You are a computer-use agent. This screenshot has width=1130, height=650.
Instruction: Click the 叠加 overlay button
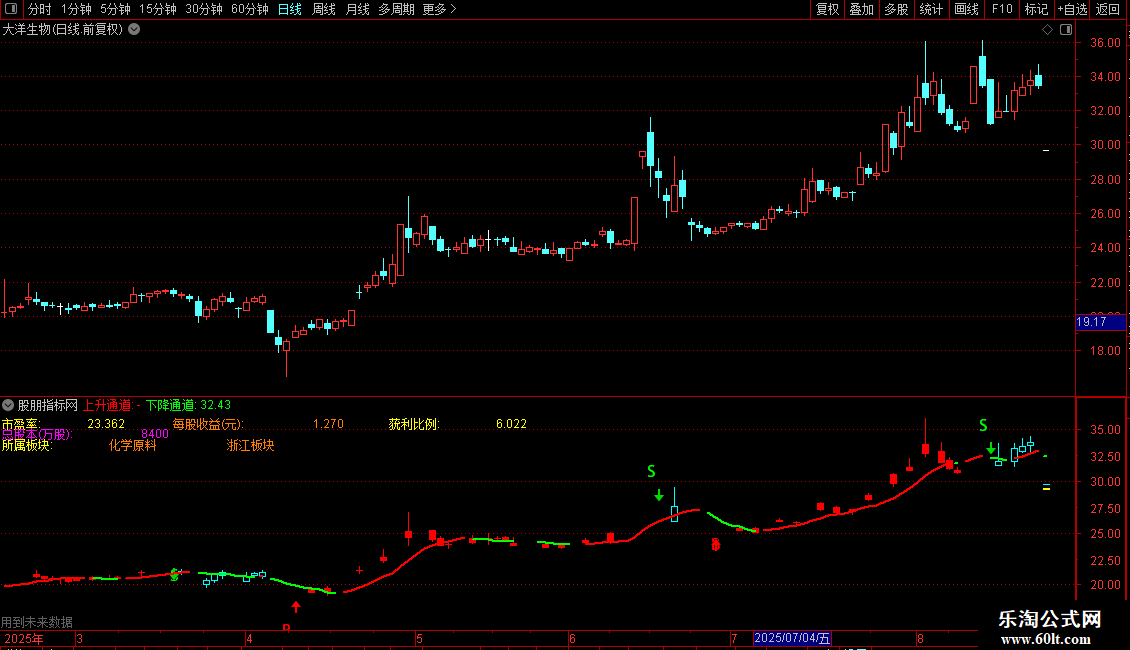tap(862, 9)
